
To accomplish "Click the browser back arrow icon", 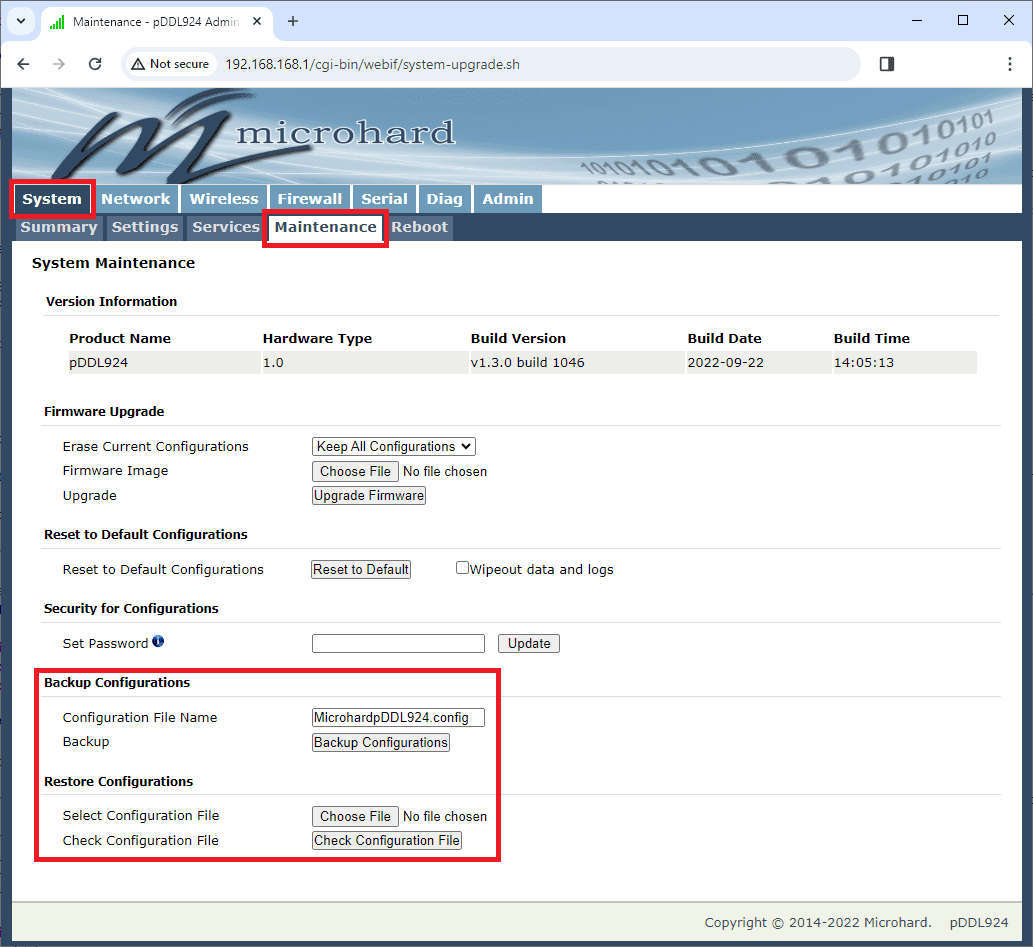I will pyautogui.click(x=24, y=64).
